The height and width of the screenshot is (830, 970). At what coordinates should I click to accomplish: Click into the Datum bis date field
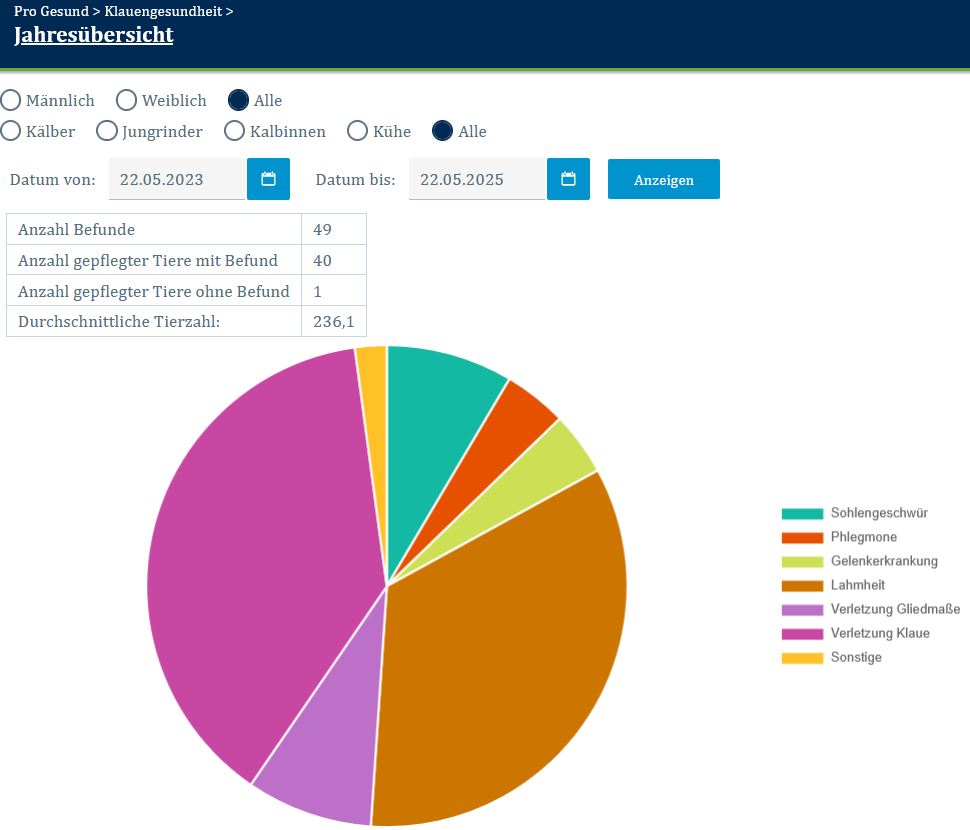pyautogui.click(x=477, y=180)
